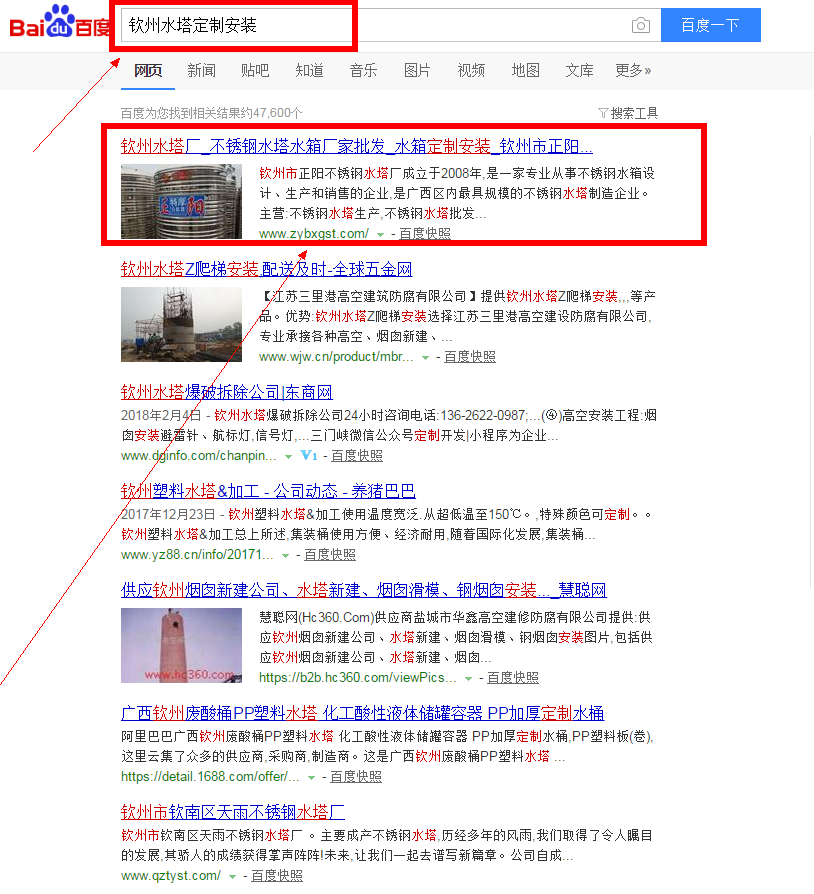Open the 地图 tab
The width and height of the screenshot is (814, 894).
pos(525,71)
